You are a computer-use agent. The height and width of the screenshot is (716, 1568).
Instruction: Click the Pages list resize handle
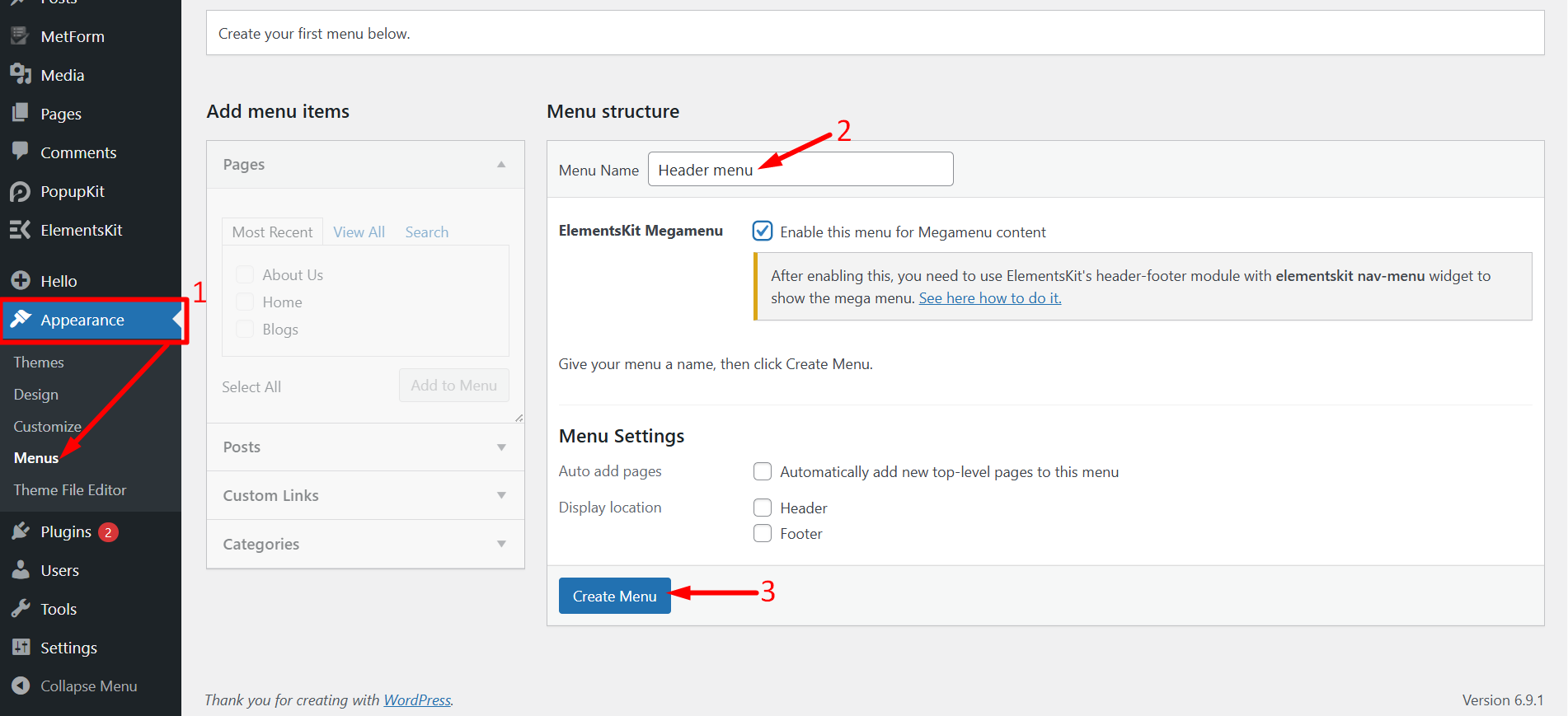519,418
